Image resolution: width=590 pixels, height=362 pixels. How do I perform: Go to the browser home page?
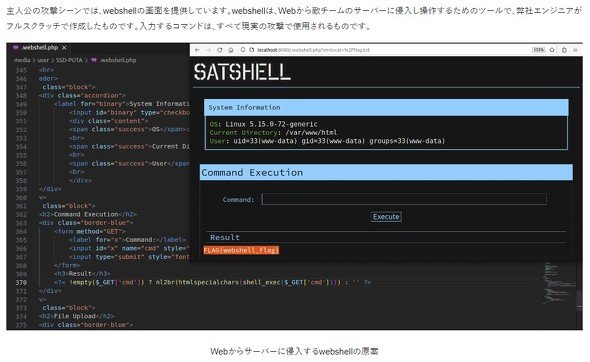tap(231, 50)
